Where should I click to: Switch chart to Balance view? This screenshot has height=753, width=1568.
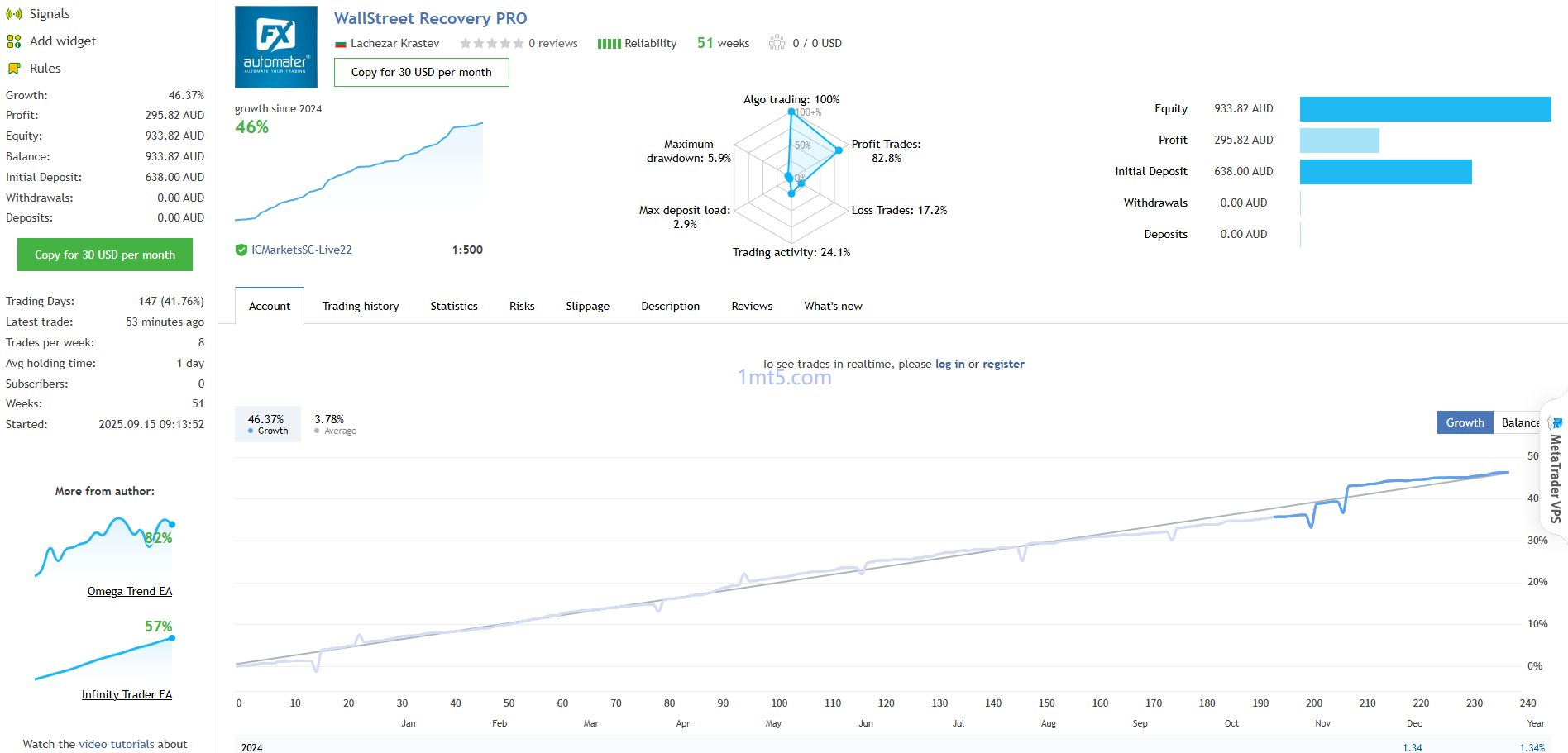(1518, 422)
